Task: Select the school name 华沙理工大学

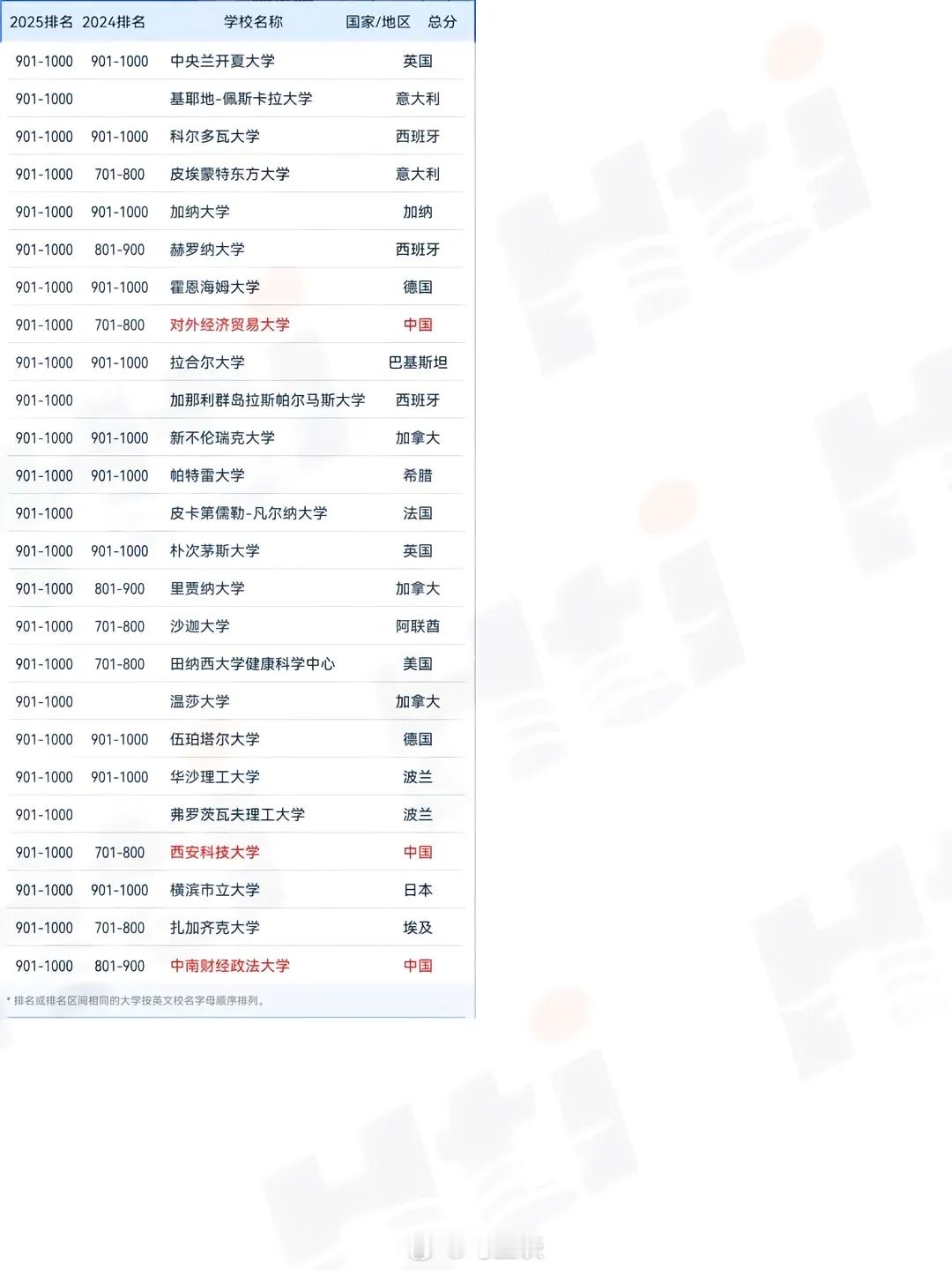Action: (x=215, y=777)
